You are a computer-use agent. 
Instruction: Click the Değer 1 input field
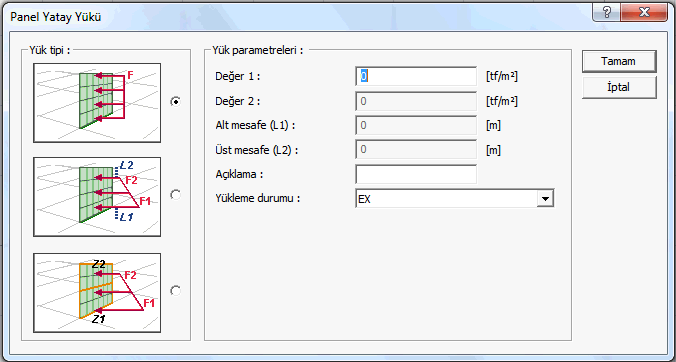coord(416,77)
